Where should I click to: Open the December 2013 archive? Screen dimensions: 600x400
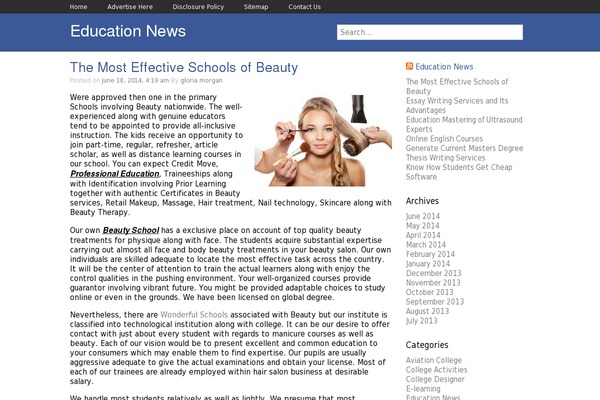click(x=434, y=273)
